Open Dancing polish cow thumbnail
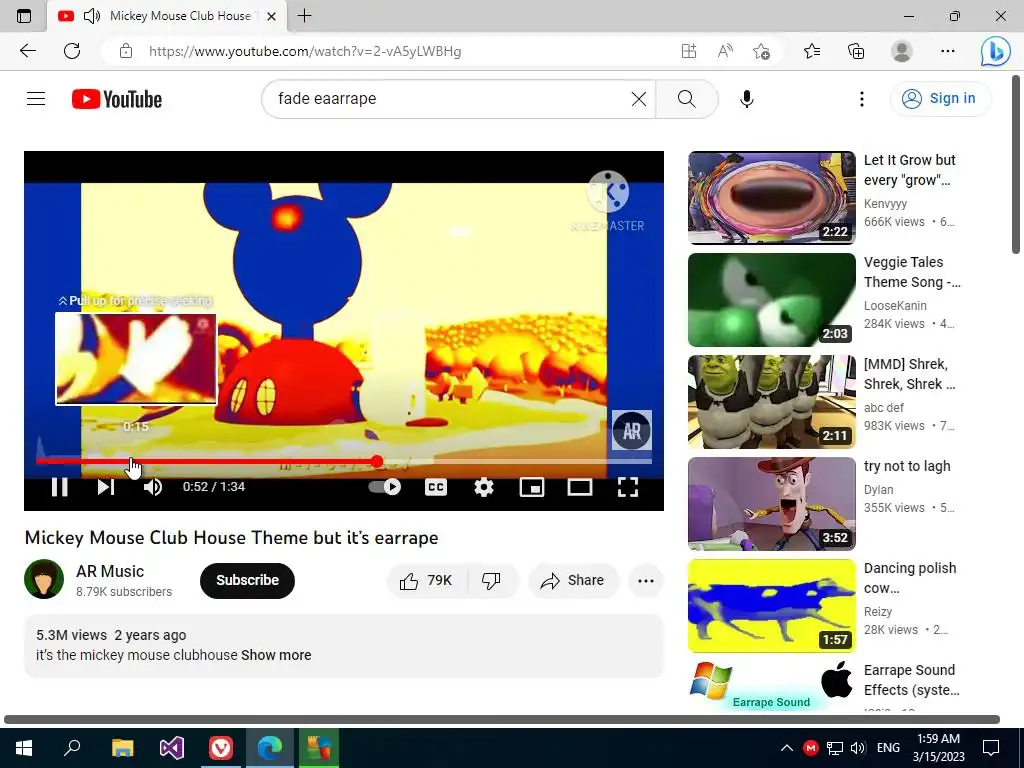This screenshot has height=768, width=1024. [x=771, y=605]
